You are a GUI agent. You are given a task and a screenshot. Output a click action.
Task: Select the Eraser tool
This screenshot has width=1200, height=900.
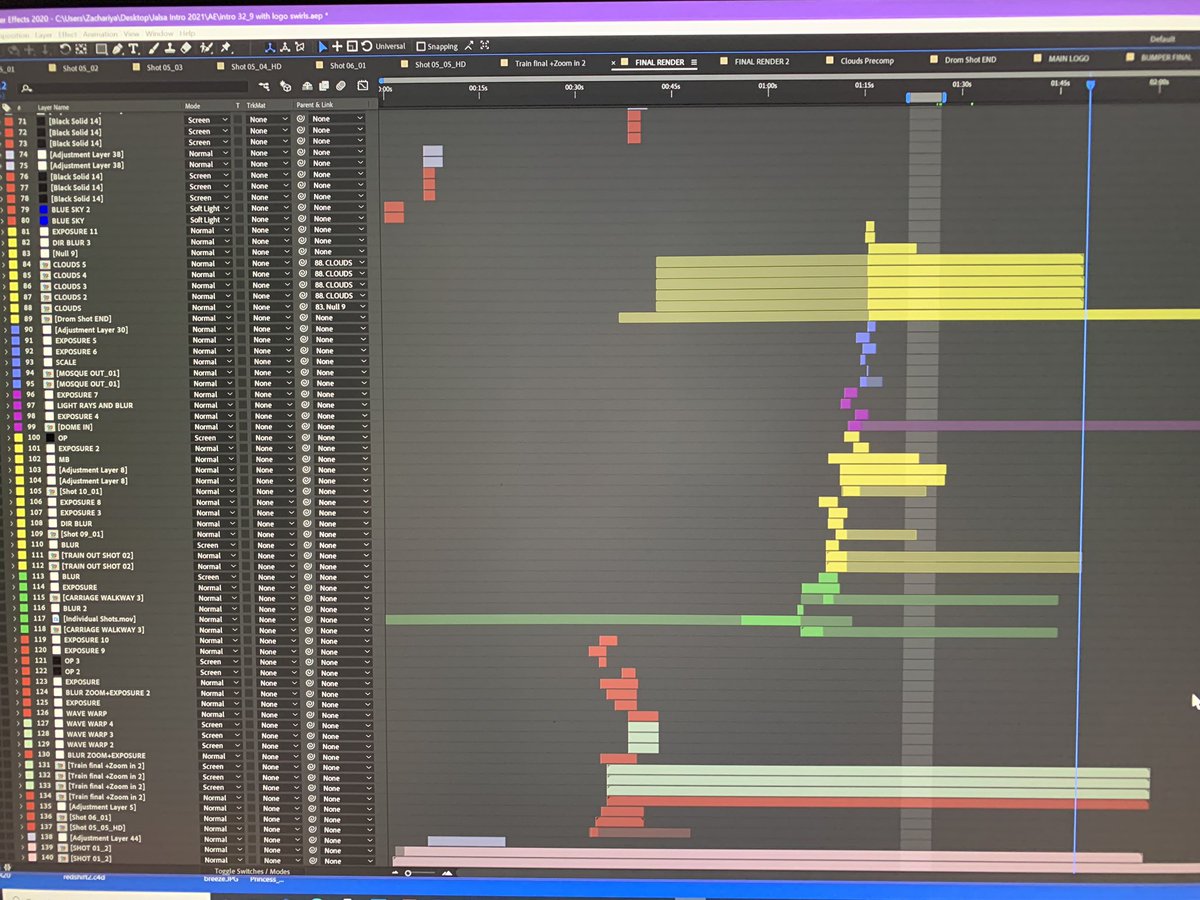(186, 48)
